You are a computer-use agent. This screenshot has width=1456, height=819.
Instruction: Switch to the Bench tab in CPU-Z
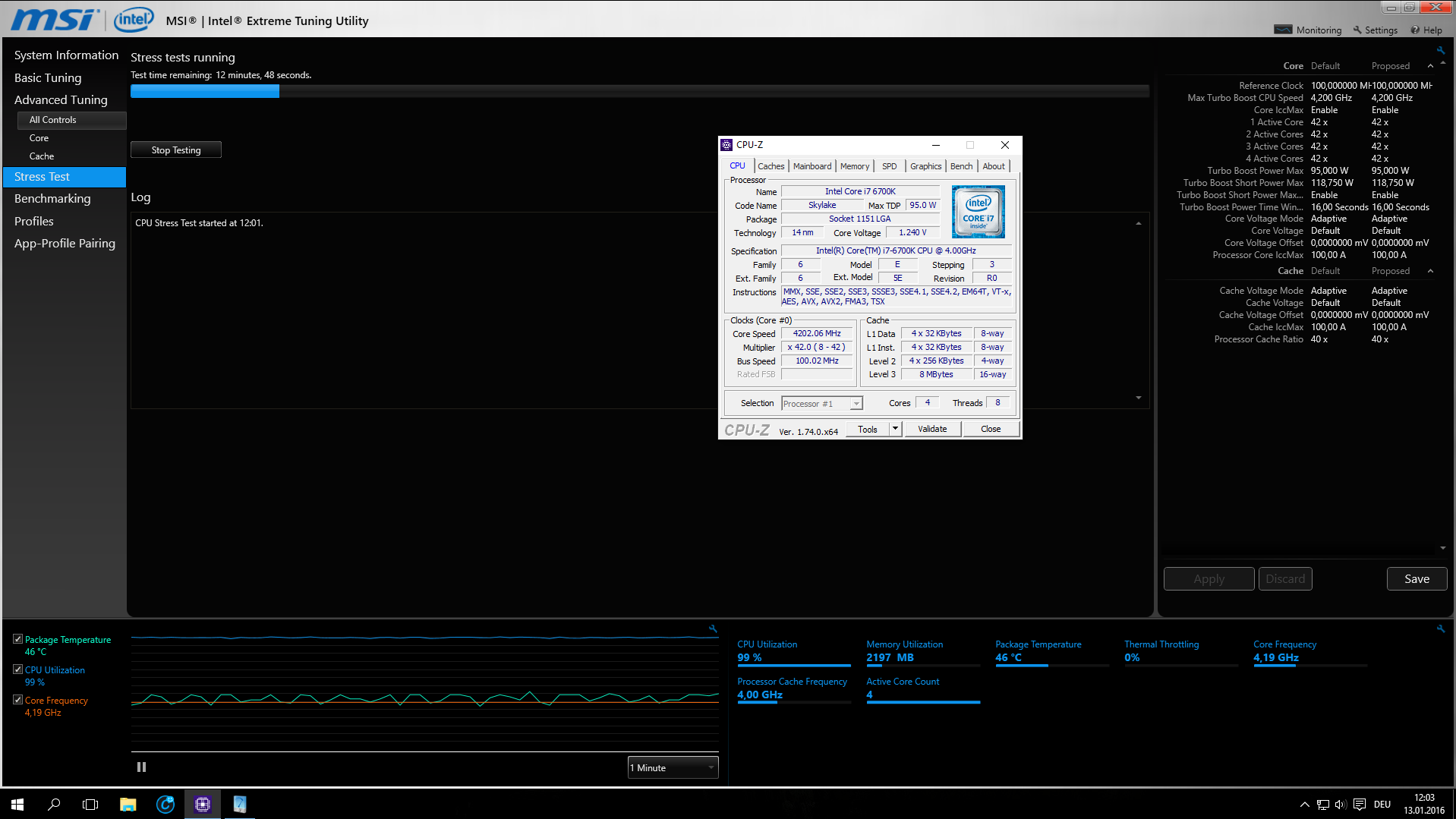tap(961, 166)
